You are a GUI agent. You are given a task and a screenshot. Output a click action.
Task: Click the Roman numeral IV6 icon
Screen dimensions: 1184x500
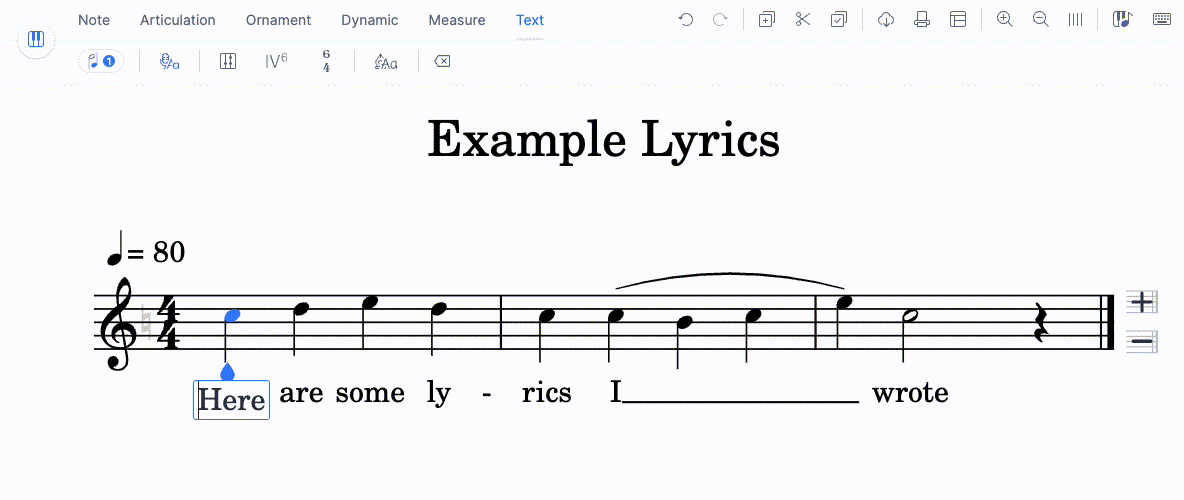276,62
